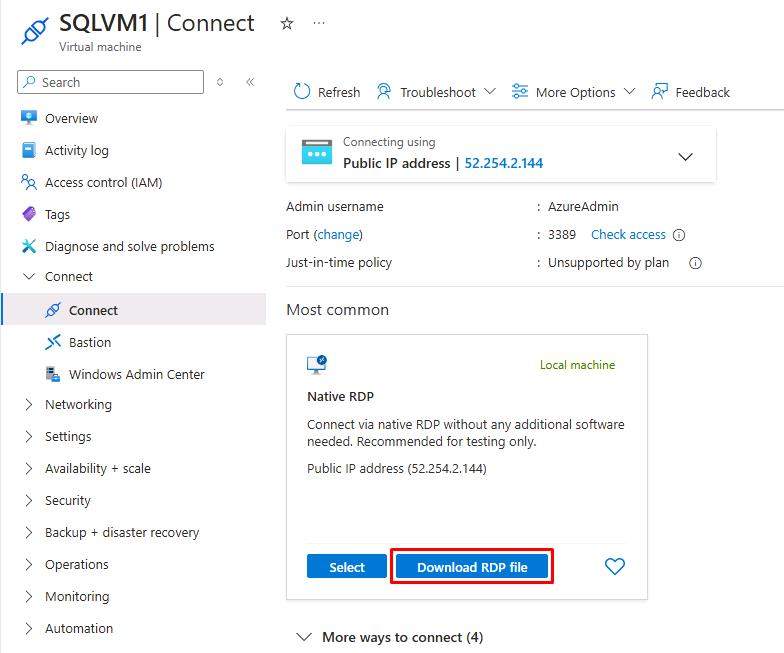Expand the Security section
784x653 pixels.
click(x=29, y=500)
